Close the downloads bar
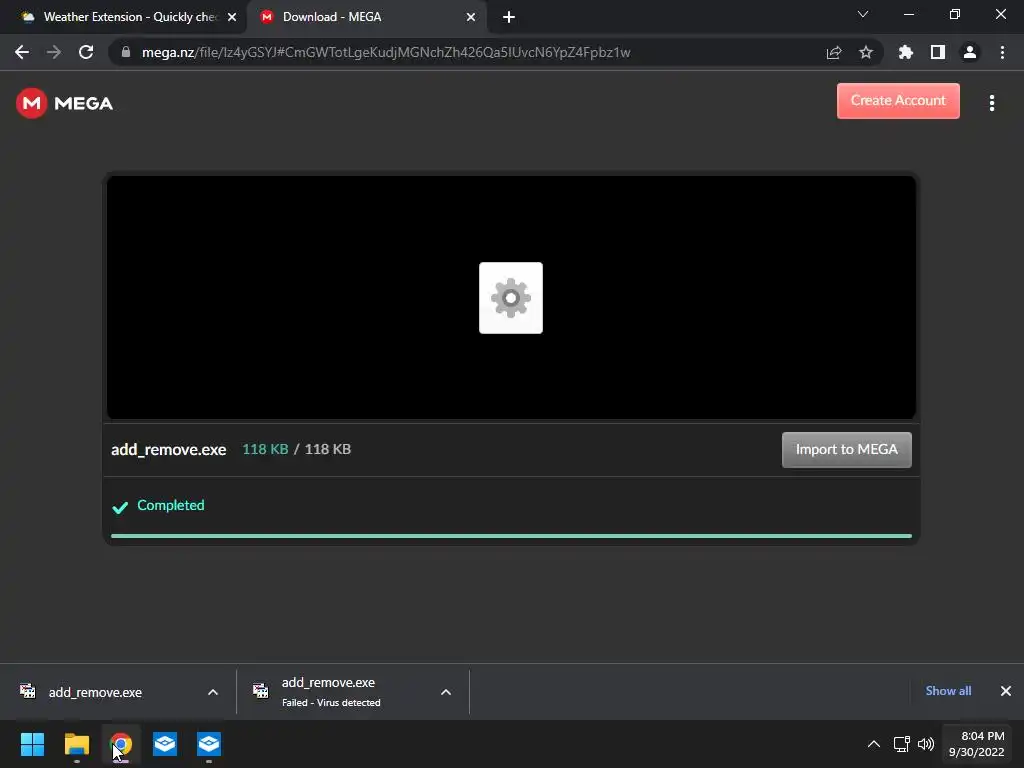 tap(1006, 691)
